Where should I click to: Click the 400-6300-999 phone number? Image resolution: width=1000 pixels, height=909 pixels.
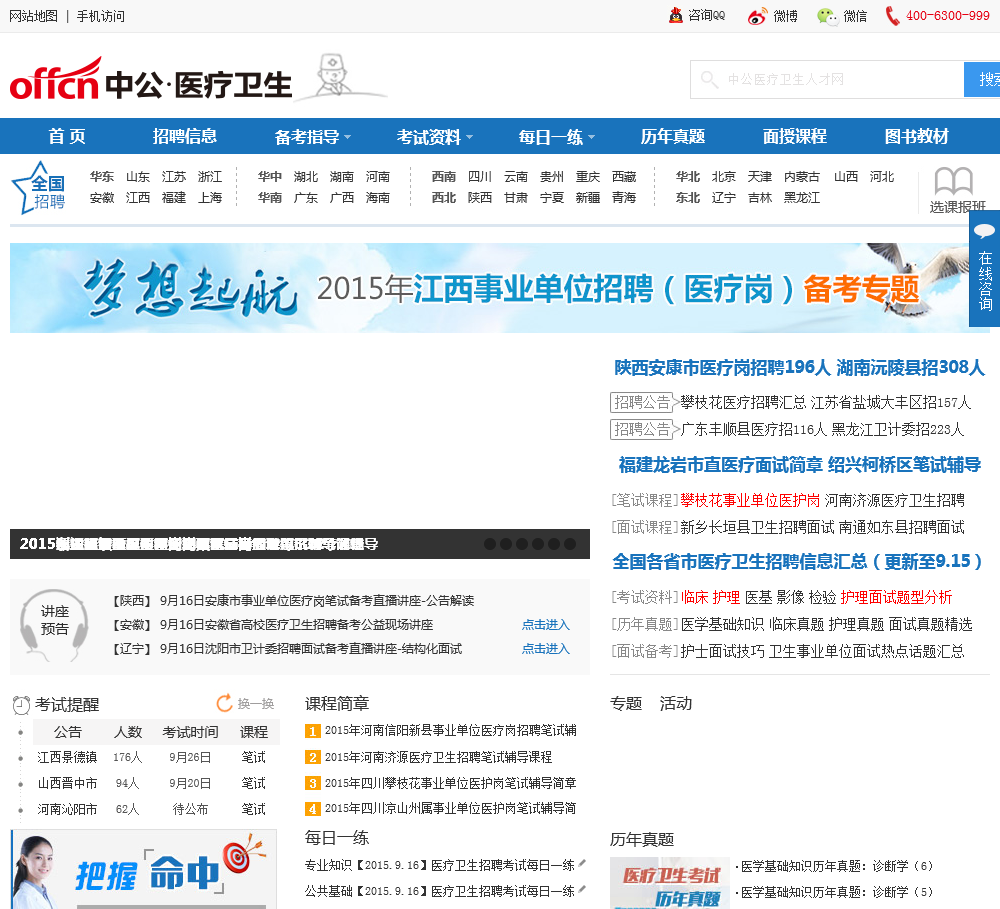coord(948,16)
